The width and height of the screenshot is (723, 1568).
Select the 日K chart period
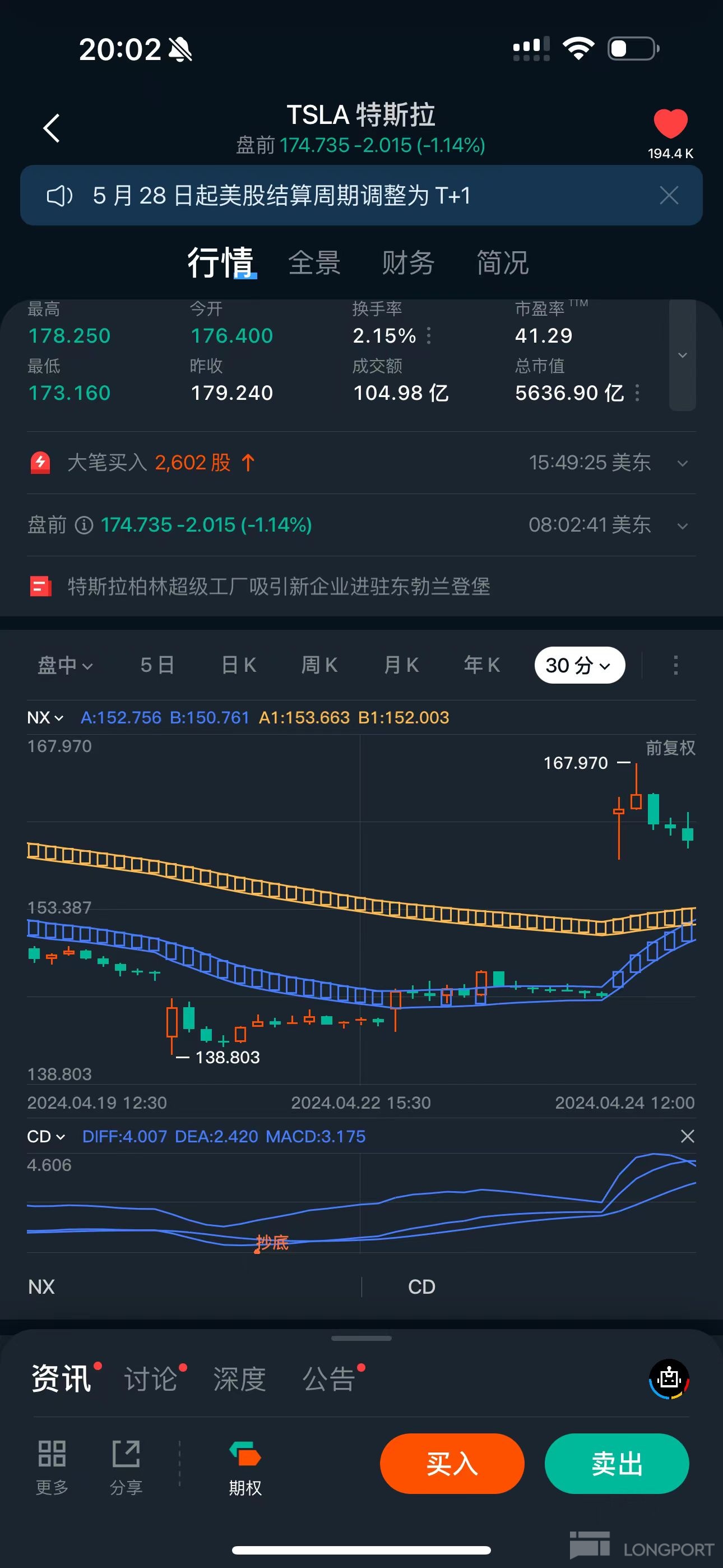[x=239, y=665]
